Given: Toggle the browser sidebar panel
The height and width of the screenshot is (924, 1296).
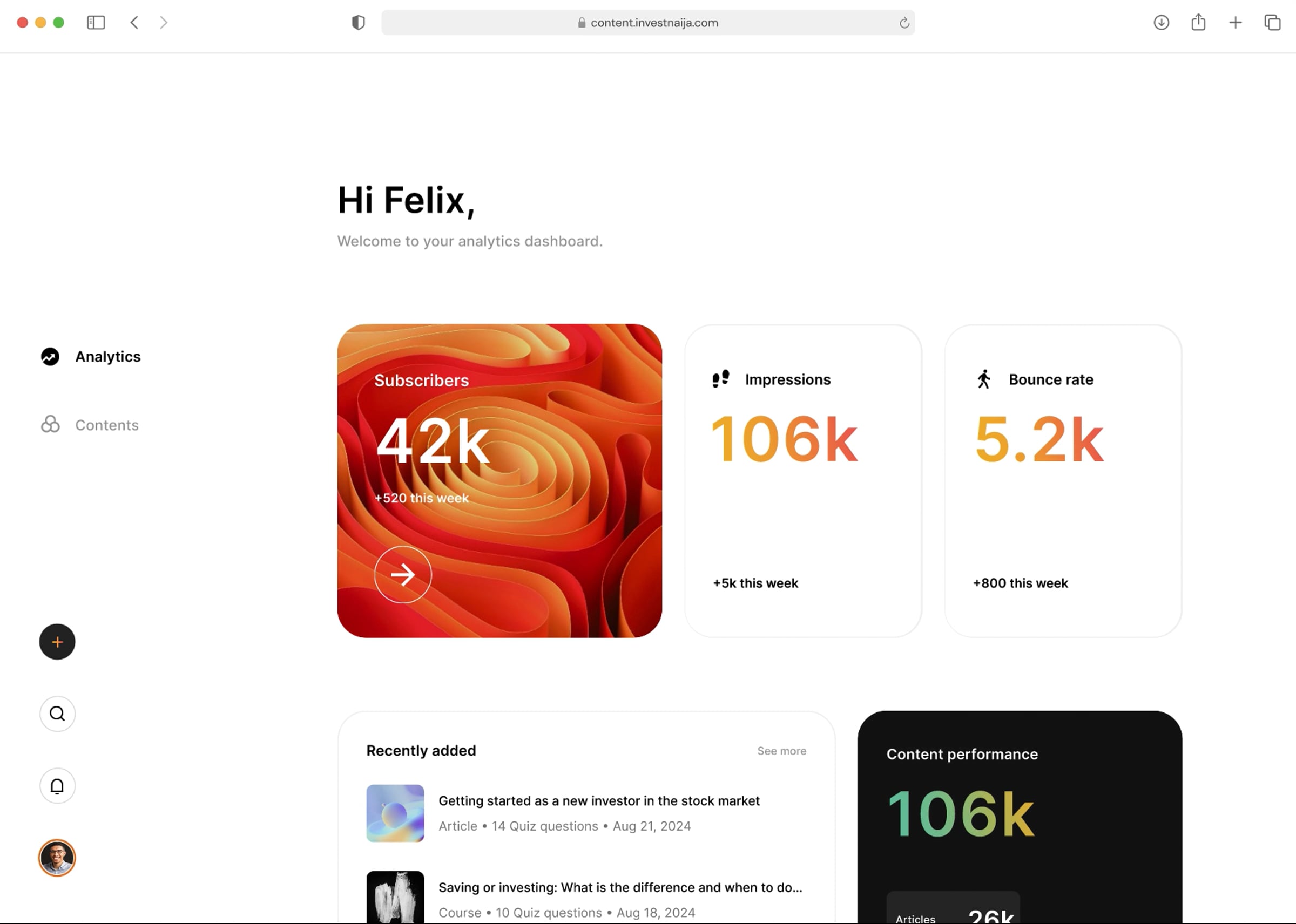Looking at the screenshot, I should 96,23.
